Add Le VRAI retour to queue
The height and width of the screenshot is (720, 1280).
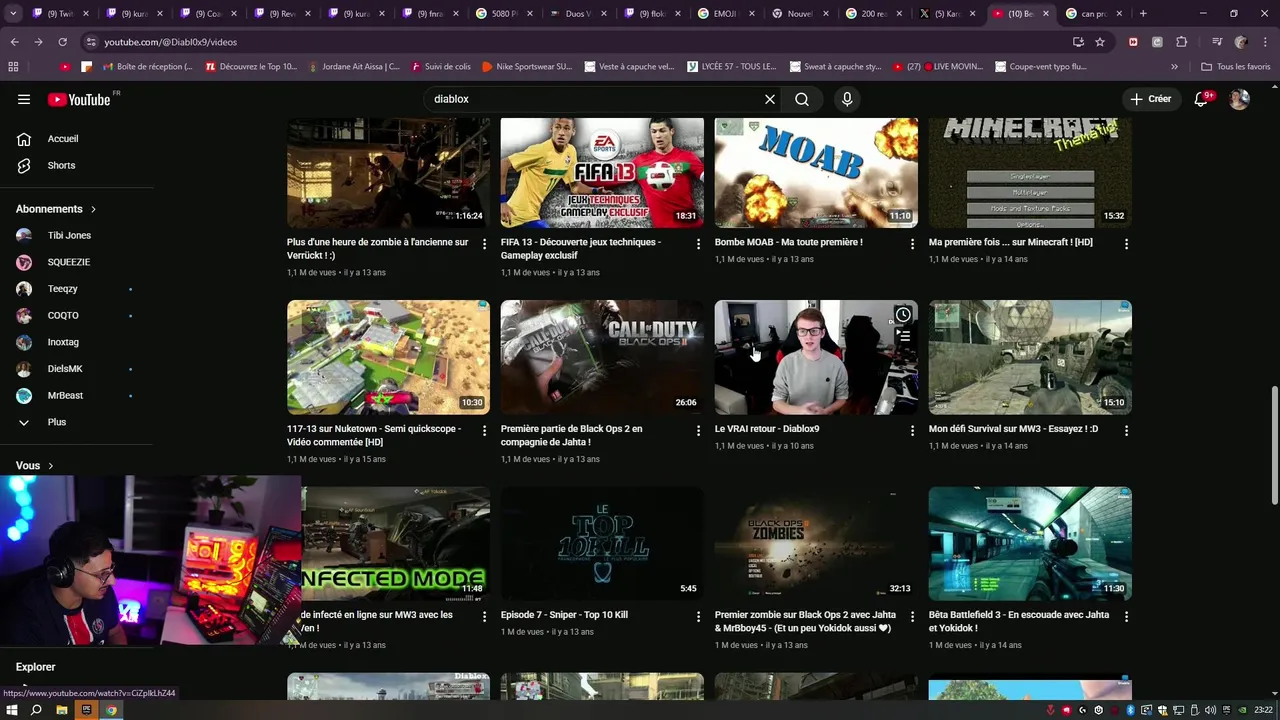(903, 338)
